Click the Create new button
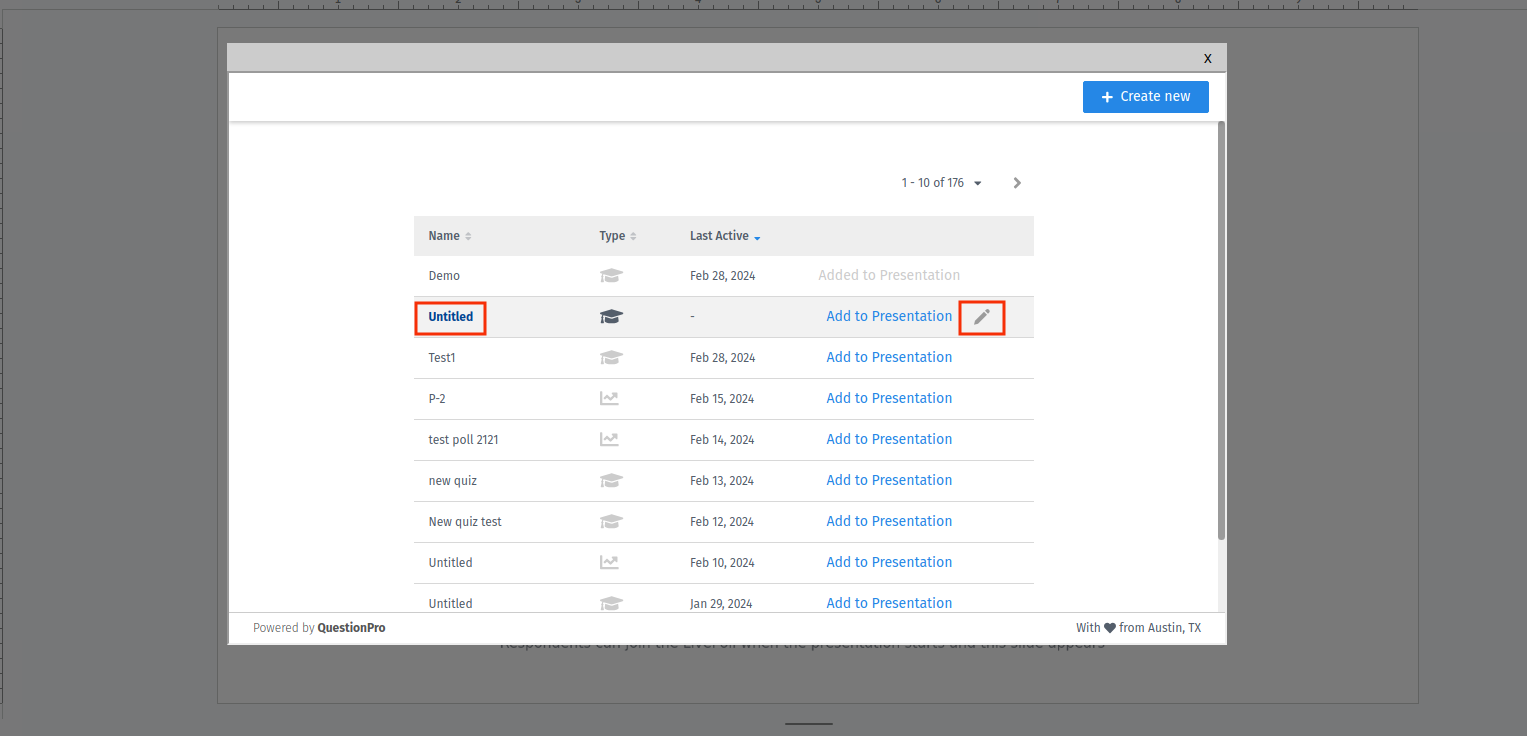The width and height of the screenshot is (1527, 736). coord(1145,97)
